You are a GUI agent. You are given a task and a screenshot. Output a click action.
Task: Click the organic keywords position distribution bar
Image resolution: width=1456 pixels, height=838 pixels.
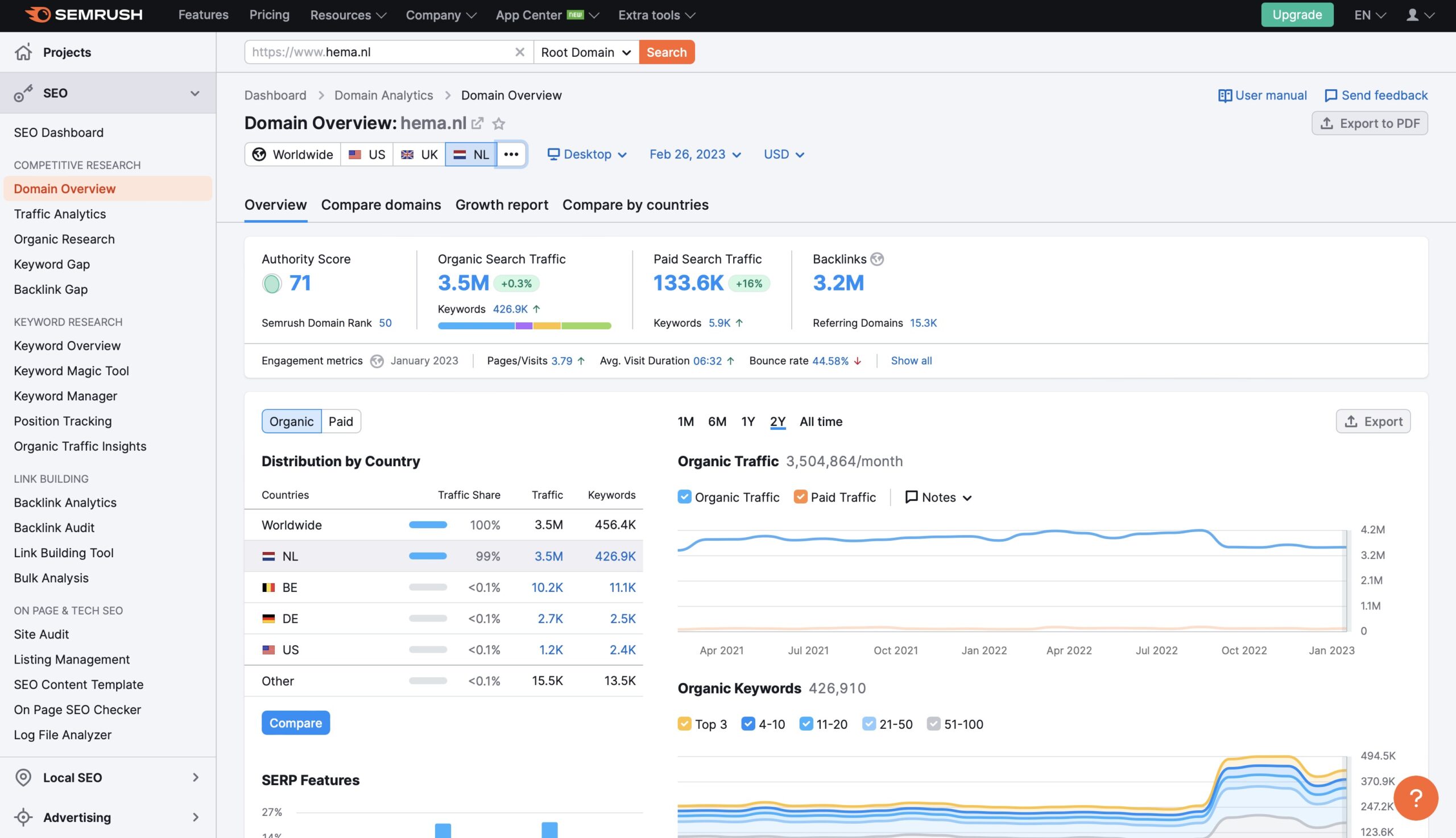click(x=524, y=326)
